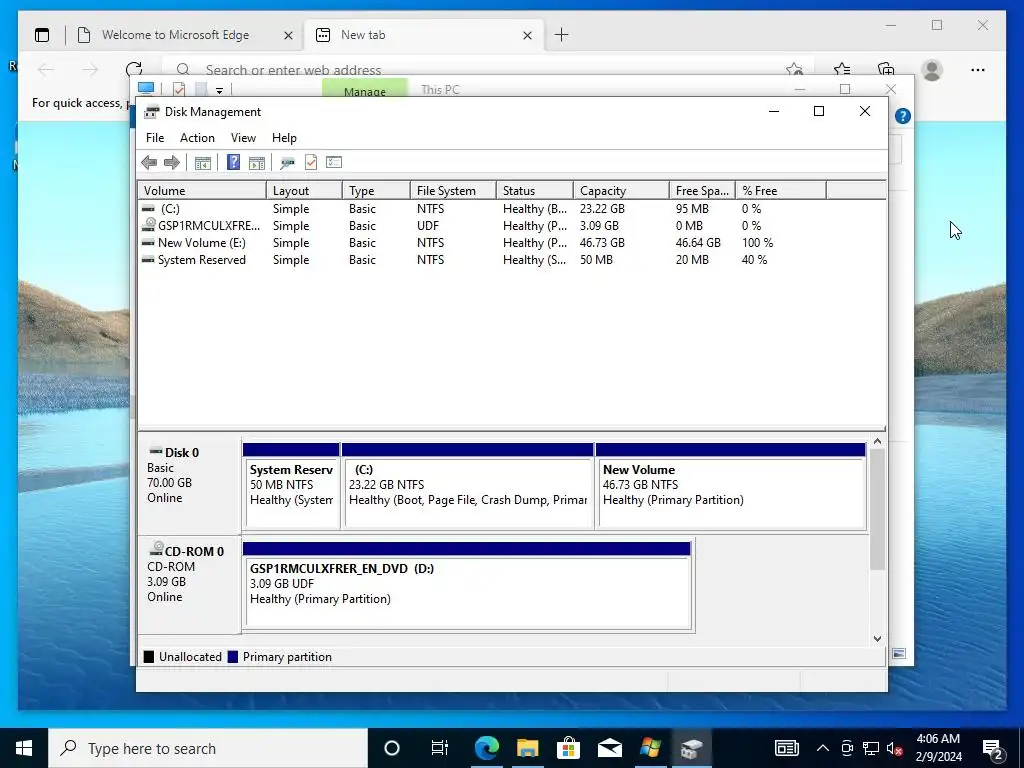The image size is (1024, 768).
Task: Click the Primary partition blue legend swatch
Action: (232, 657)
